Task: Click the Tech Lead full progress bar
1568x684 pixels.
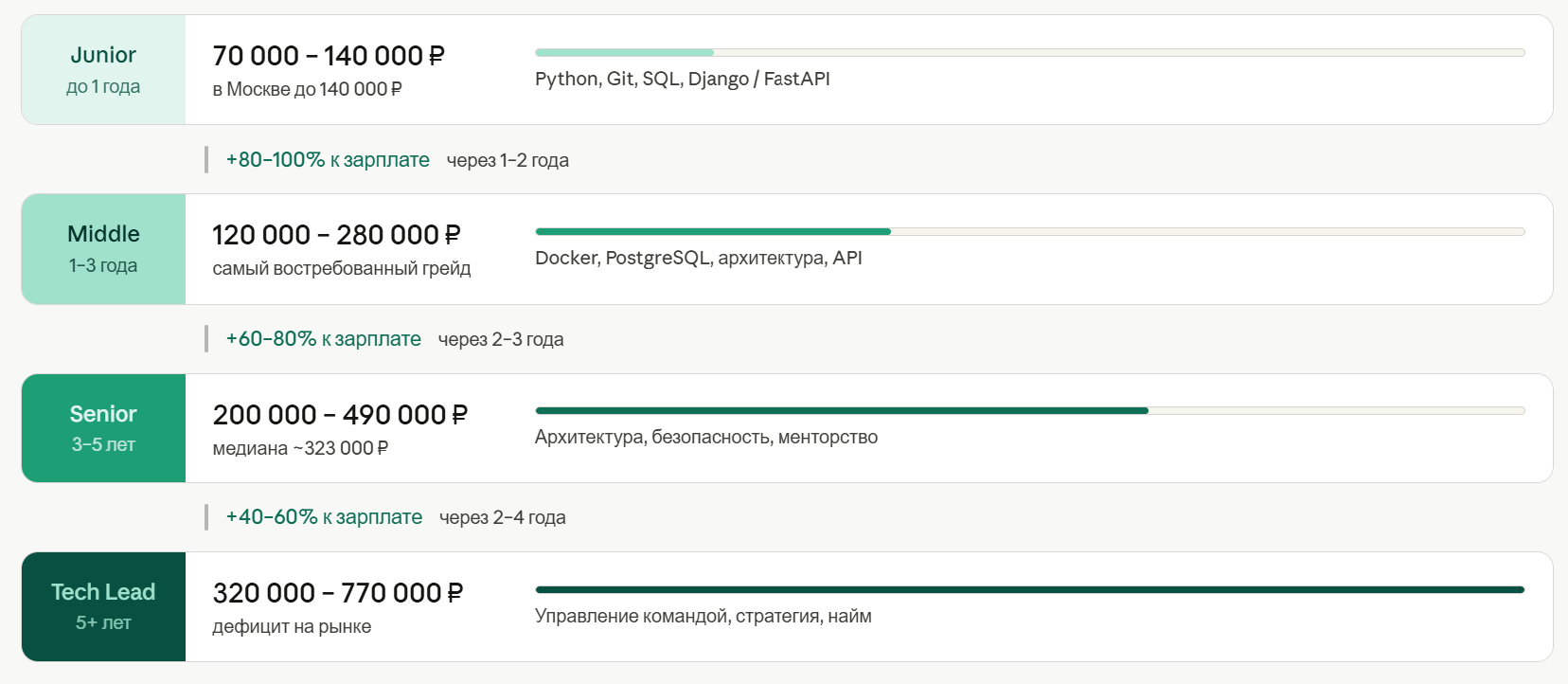Action: point(1029,589)
